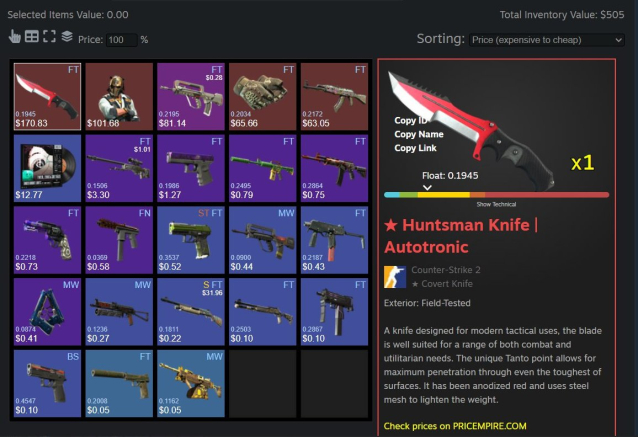Select the $65.66 gloves item

coord(262,96)
